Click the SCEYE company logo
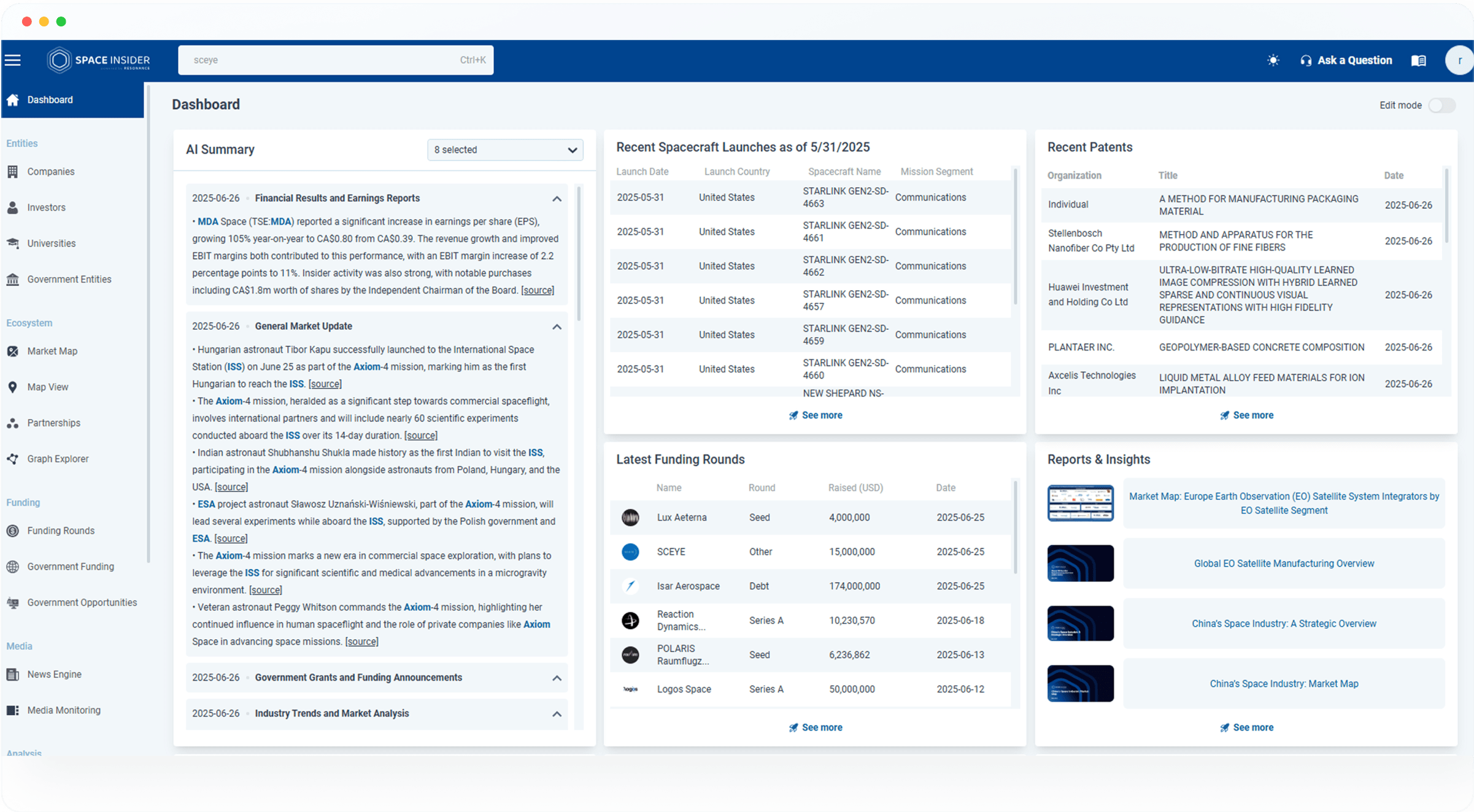The height and width of the screenshot is (812, 1474). [x=630, y=552]
